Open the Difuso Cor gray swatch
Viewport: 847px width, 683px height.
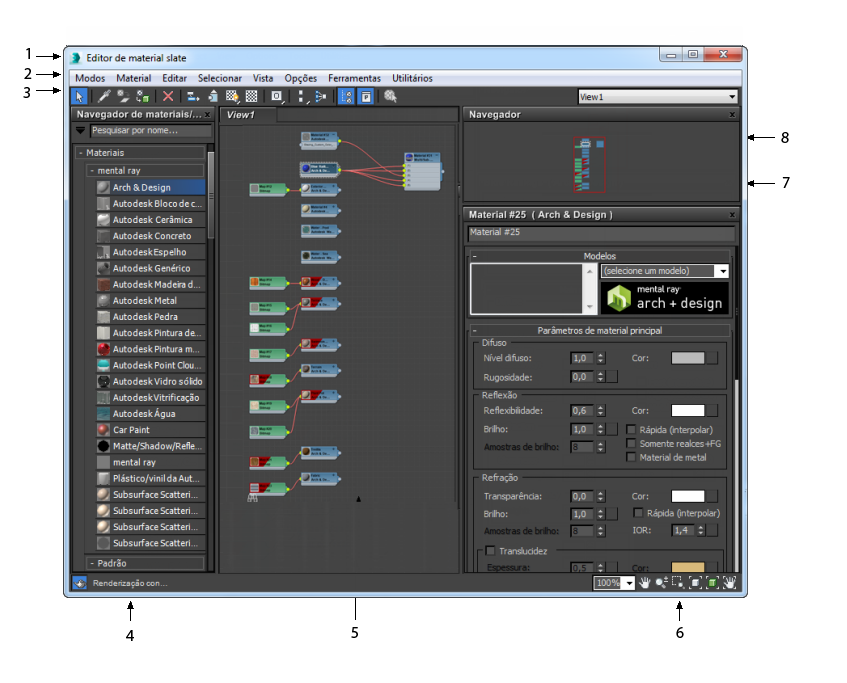tap(688, 358)
